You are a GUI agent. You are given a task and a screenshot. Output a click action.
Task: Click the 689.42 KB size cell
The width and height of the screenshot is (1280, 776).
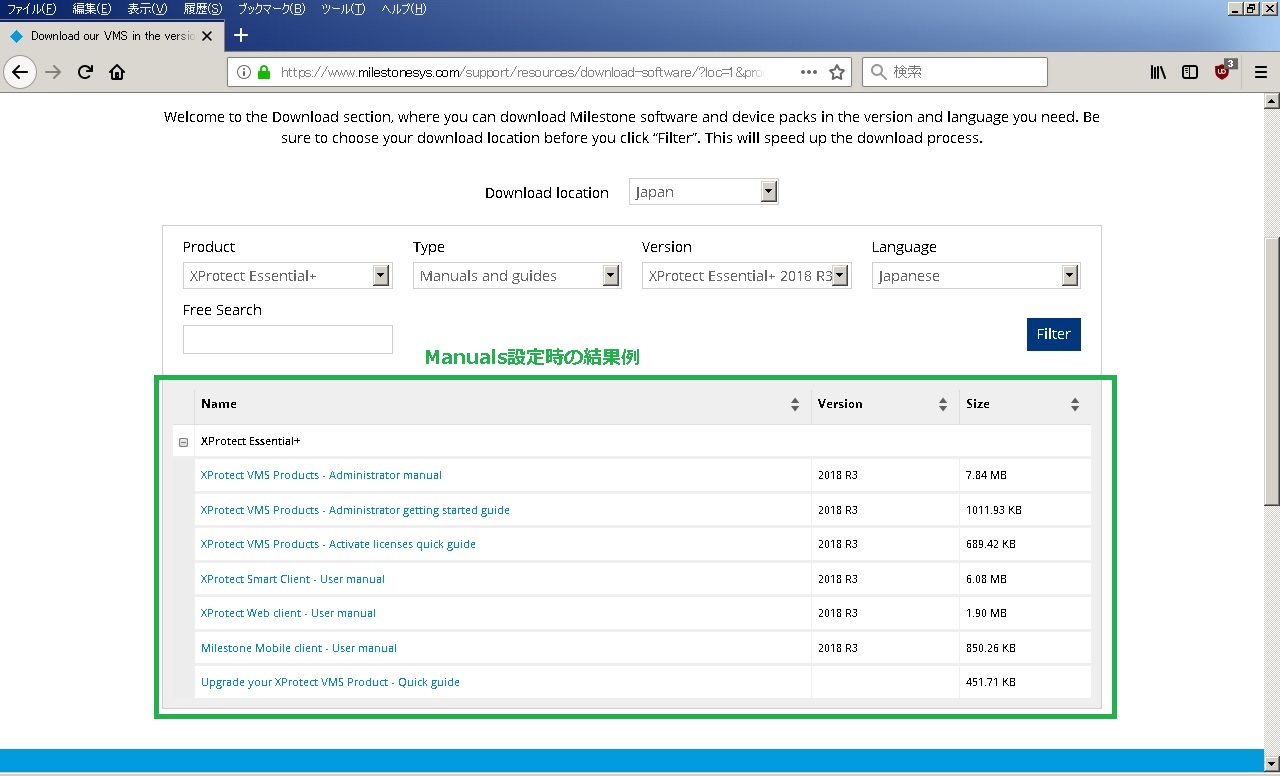pyautogui.click(x=1025, y=544)
